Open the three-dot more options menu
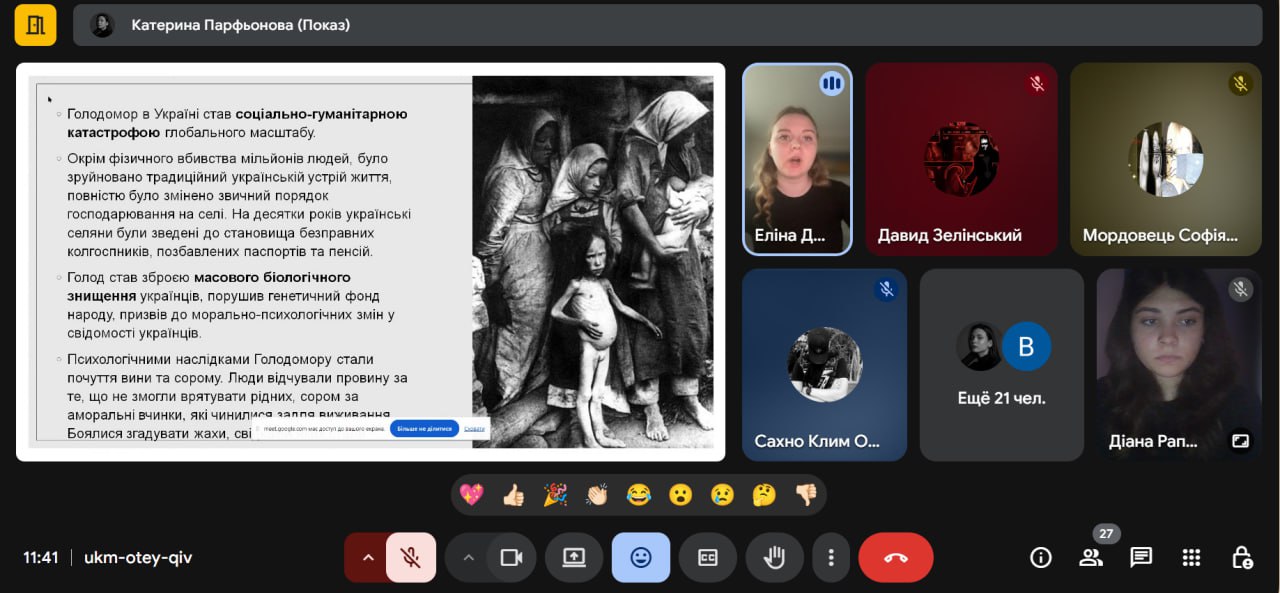 (830, 558)
